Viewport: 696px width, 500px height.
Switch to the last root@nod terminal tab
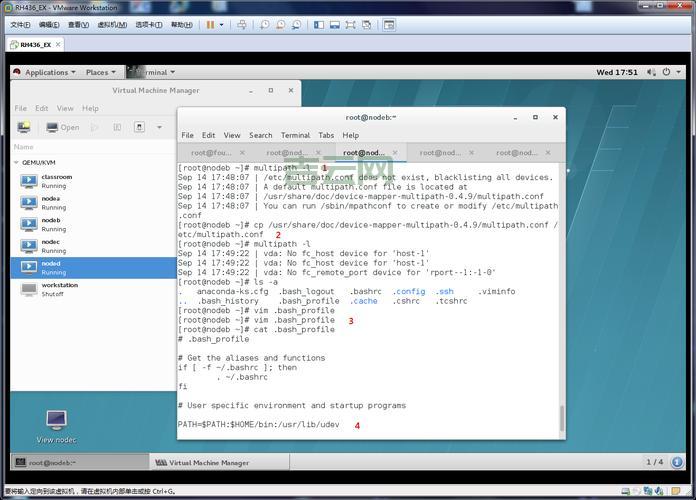point(517,153)
